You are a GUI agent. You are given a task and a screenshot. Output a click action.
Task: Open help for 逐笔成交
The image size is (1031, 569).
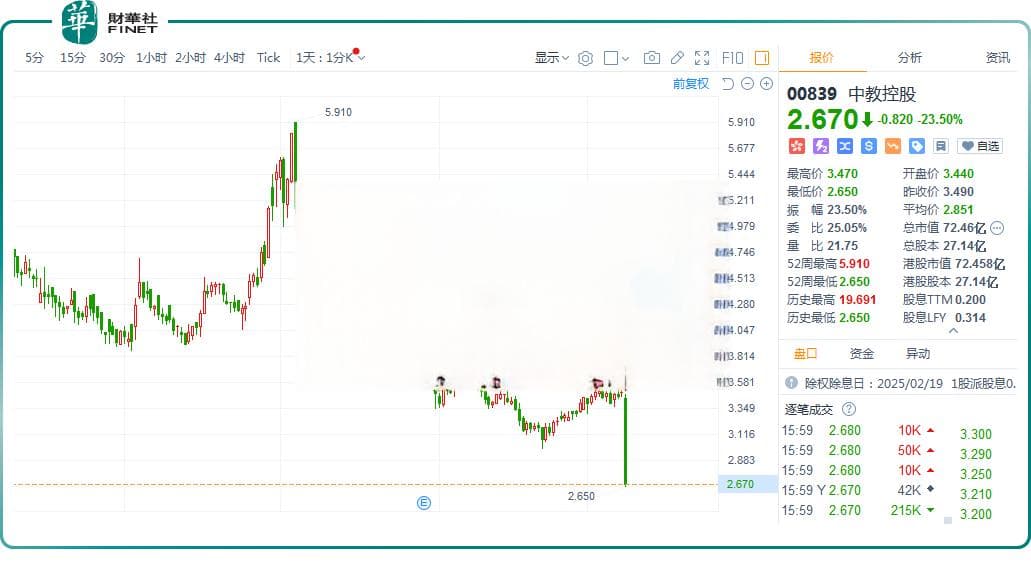point(849,409)
